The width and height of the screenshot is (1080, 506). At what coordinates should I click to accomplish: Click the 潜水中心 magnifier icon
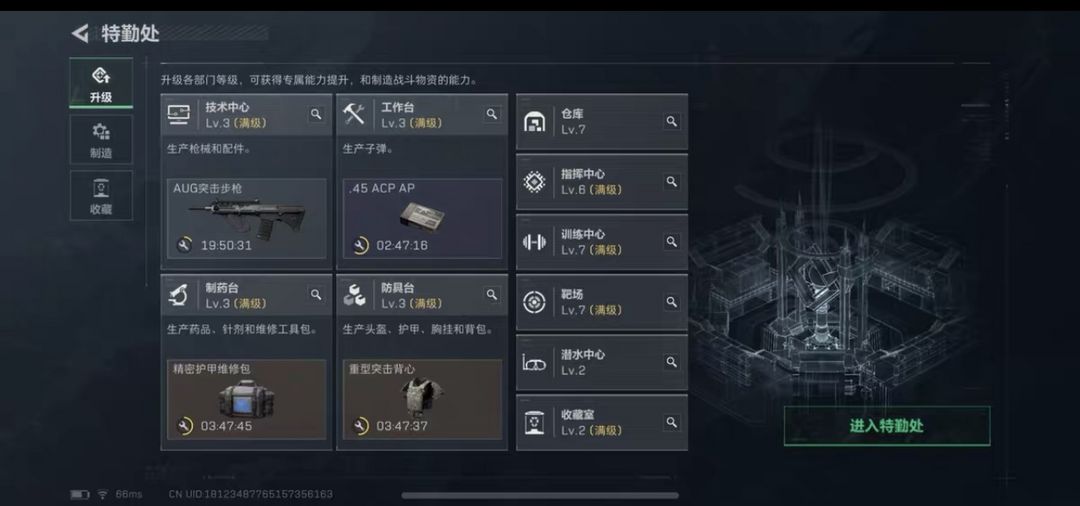671,362
